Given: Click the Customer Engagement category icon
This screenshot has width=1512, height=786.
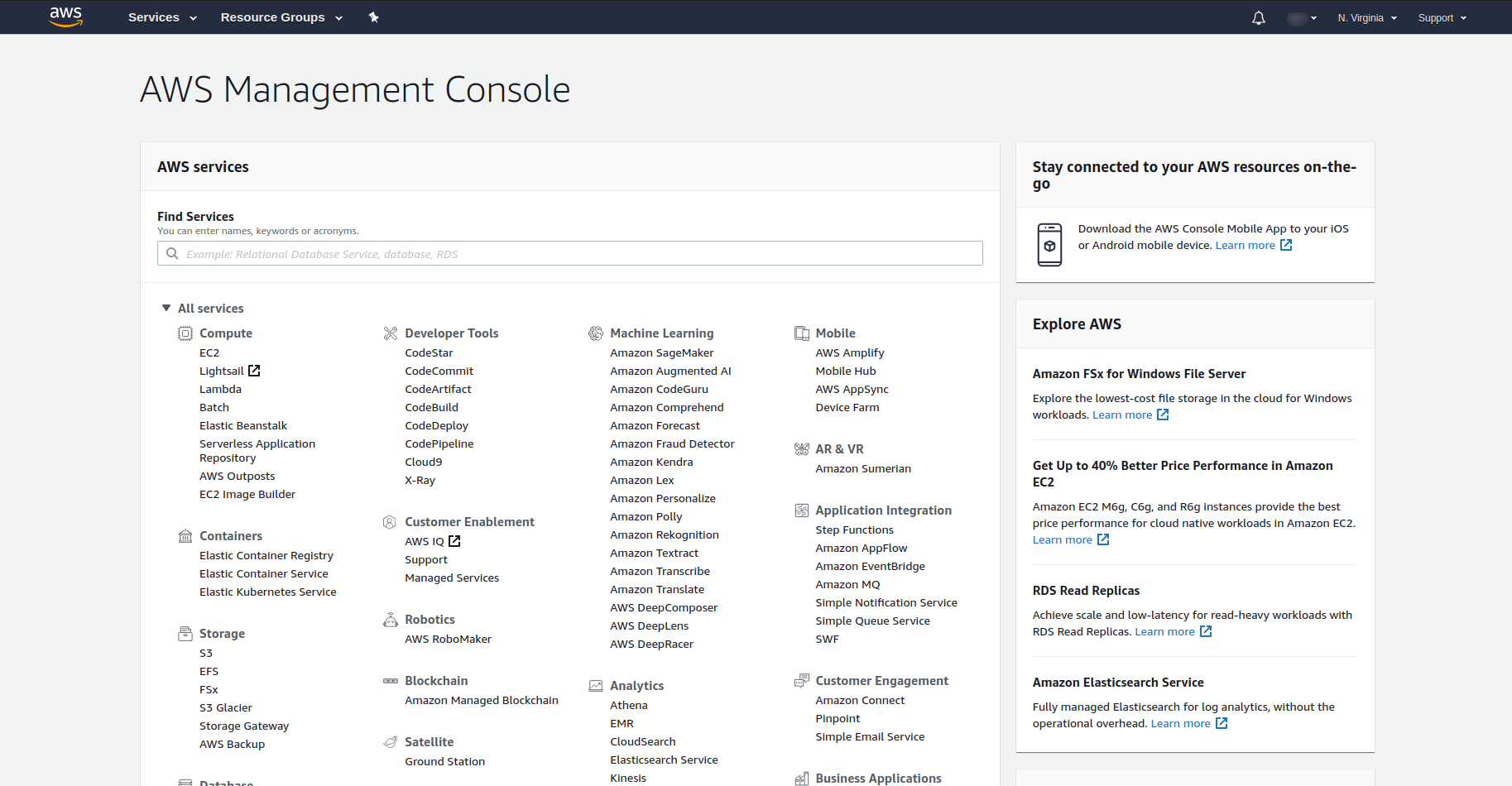Looking at the screenshot, I should 802,681.
